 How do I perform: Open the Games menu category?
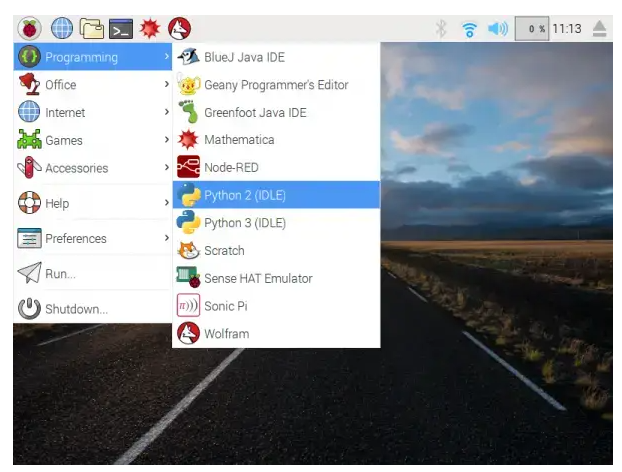[x=92, y=140]
